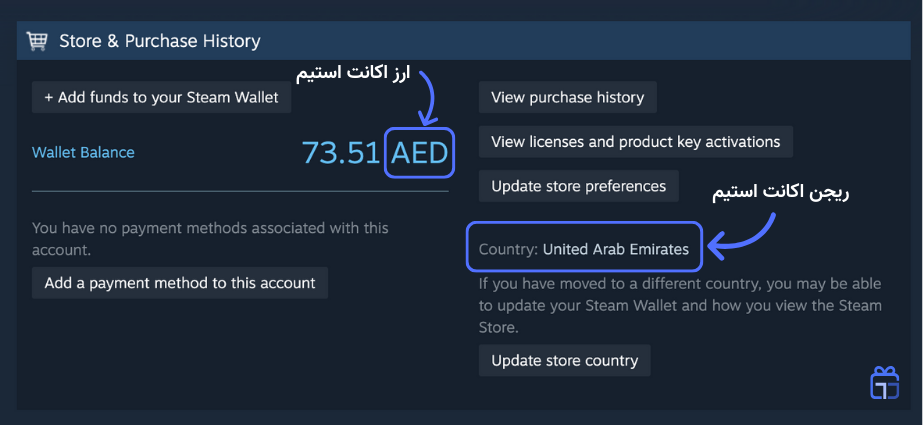
Task: Click the no payment methods notice text
Action: coord(210,238)
